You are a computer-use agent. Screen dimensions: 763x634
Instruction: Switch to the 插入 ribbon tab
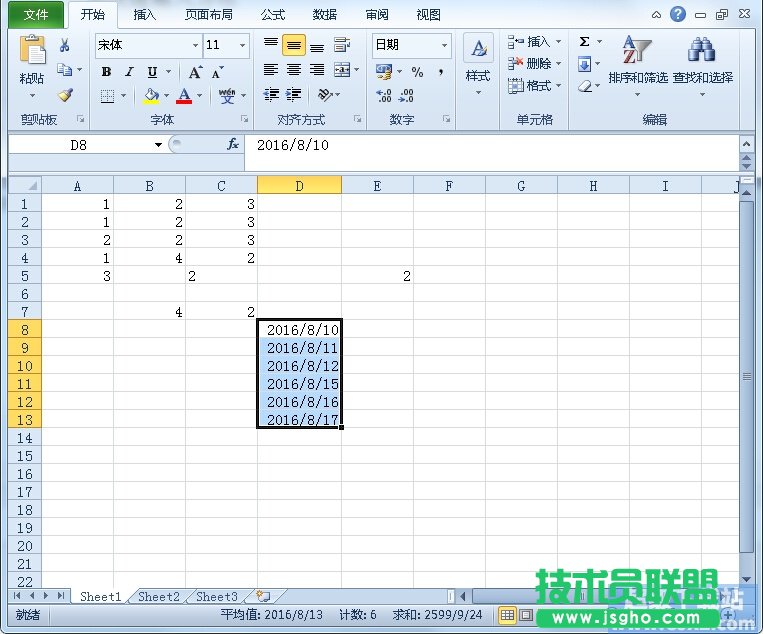[x=145, y=15]
